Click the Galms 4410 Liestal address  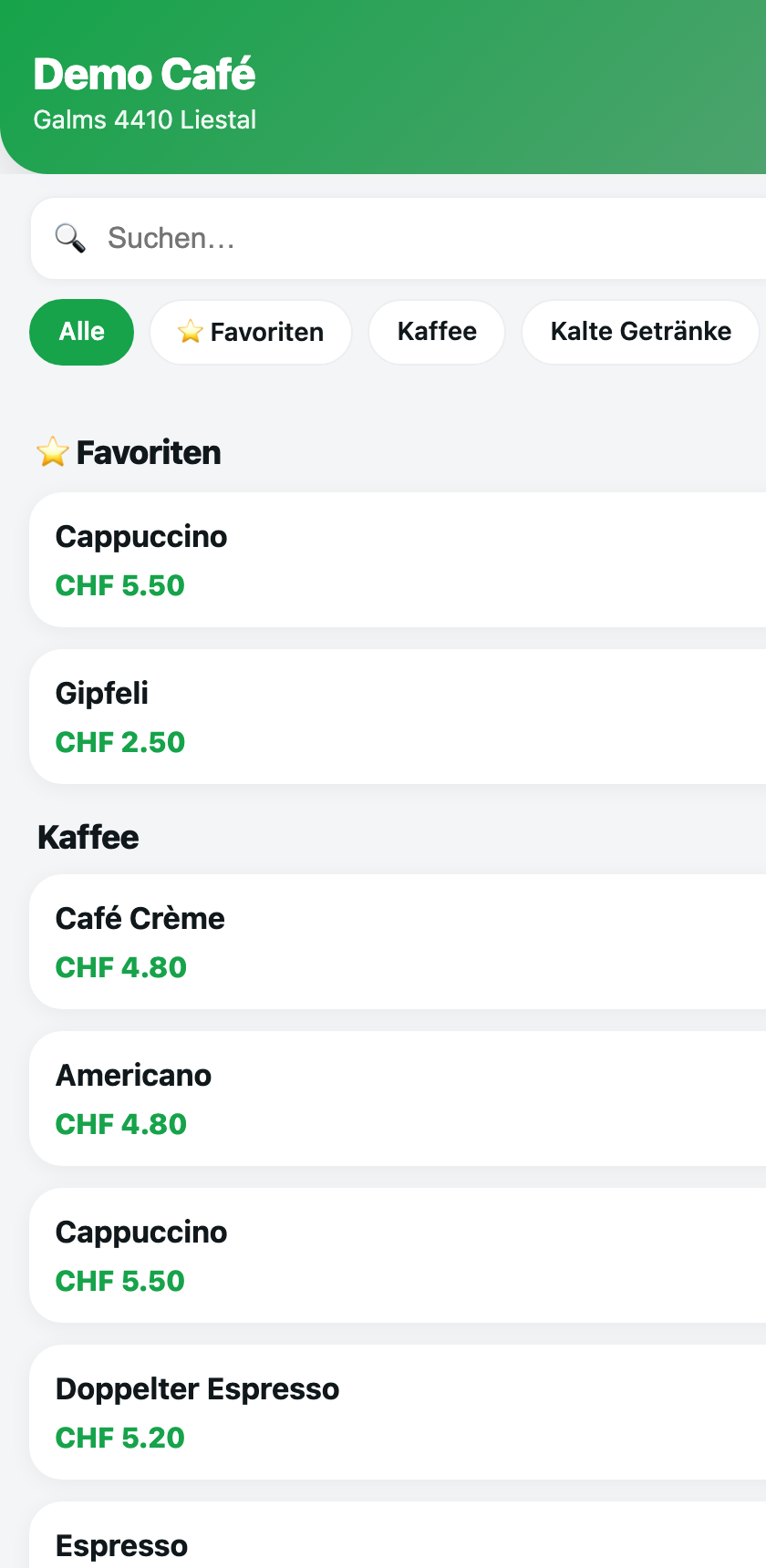[144, 119]
